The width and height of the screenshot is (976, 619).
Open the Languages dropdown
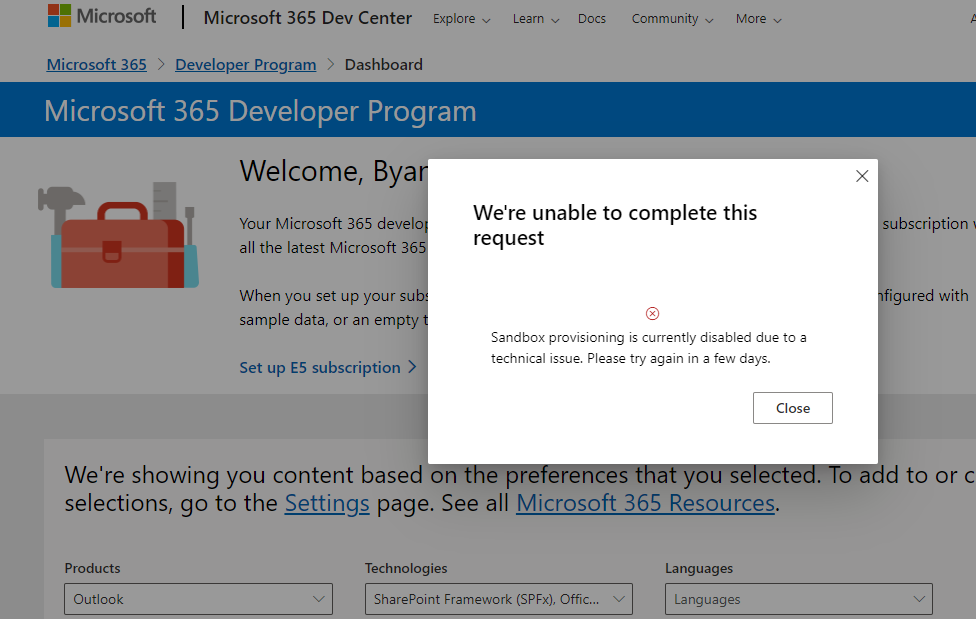(798, 599)
